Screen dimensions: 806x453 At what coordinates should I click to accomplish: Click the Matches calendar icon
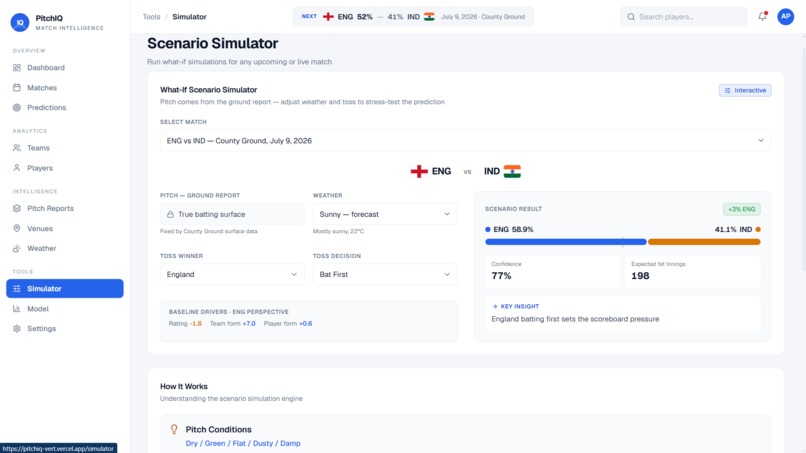(17, 87)
